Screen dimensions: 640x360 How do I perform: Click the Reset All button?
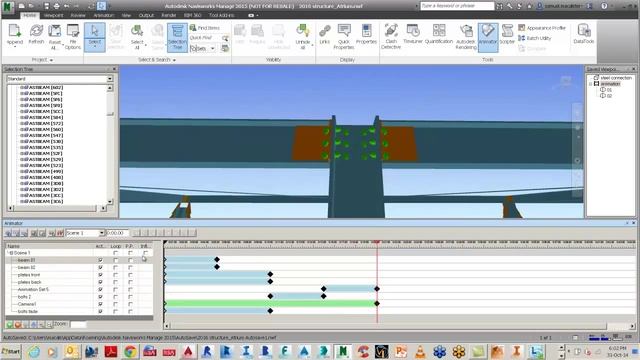(x=55, y=37)
